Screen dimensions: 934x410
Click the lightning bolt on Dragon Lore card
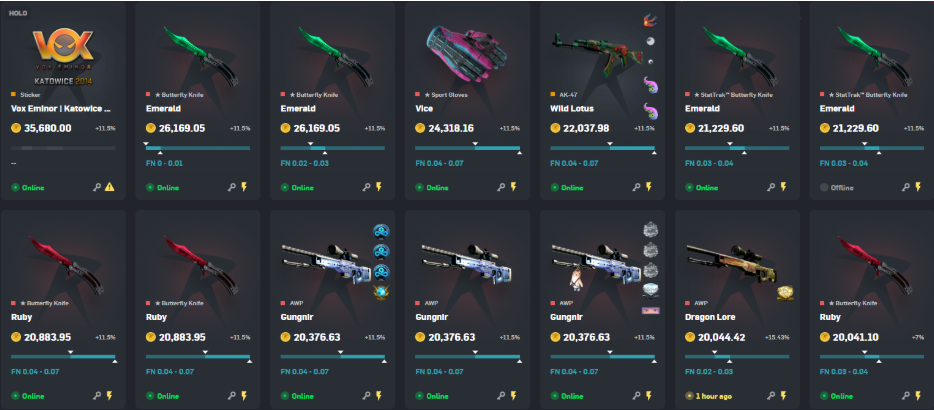pyautogui.click(x=782, y=396)
